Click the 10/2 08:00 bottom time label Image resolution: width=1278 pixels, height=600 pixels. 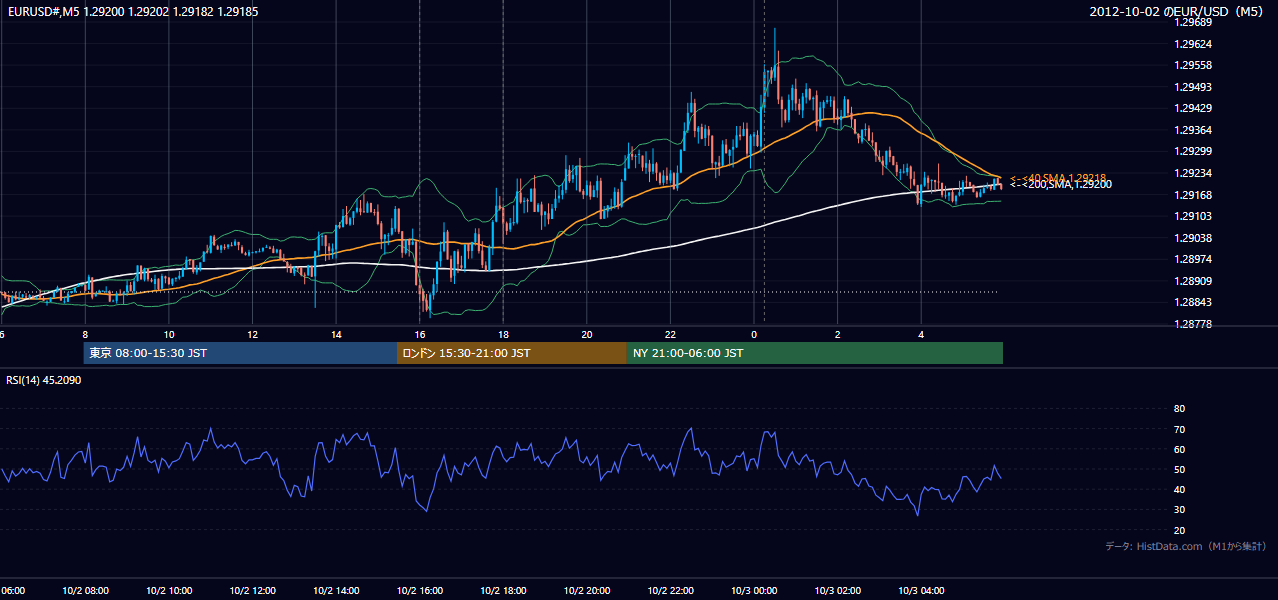(x=85, y=591)
